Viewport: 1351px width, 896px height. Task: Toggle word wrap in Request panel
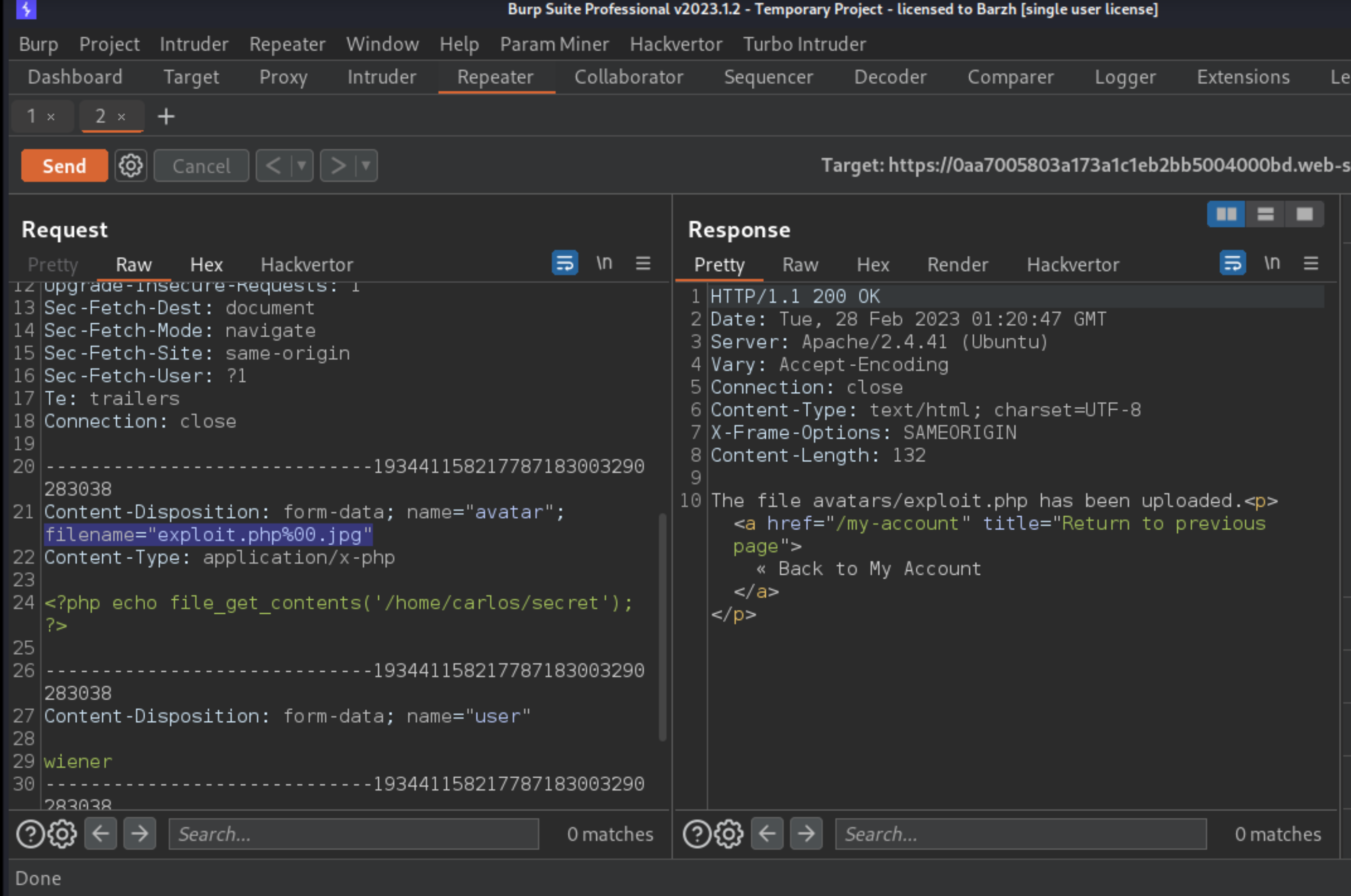[x=565, y=263]
